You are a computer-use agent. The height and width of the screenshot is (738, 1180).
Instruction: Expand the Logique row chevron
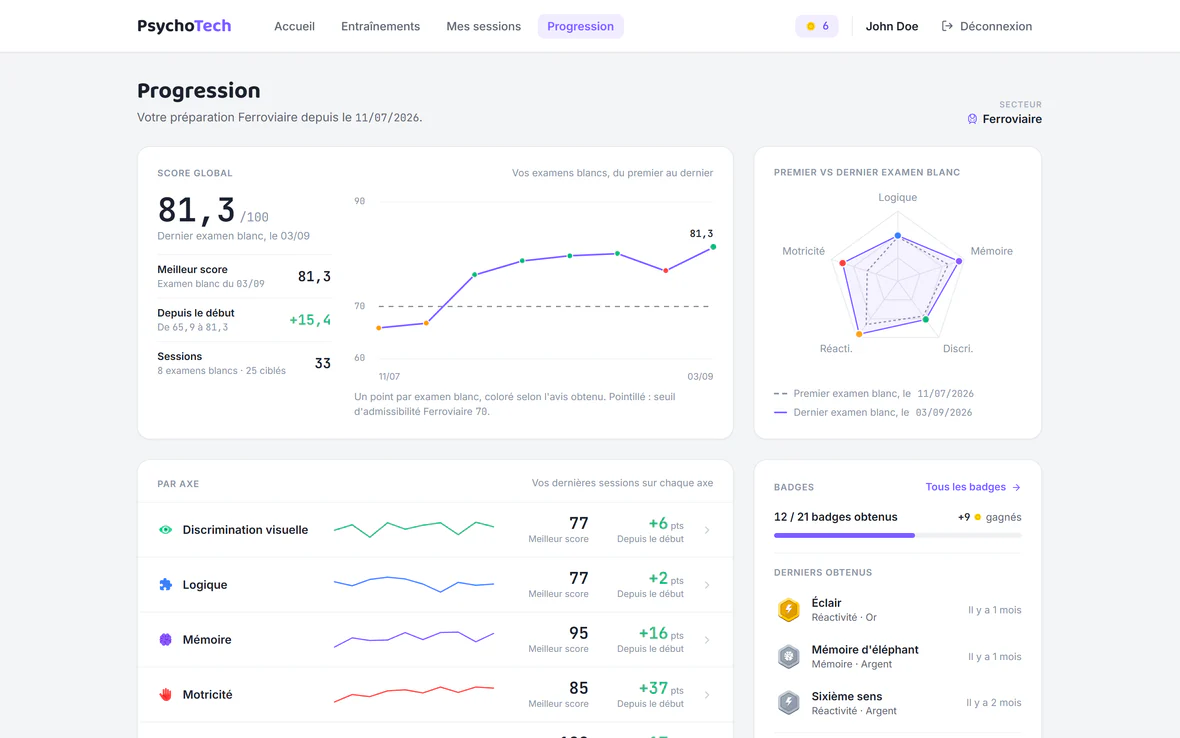[x=707, y=585]
